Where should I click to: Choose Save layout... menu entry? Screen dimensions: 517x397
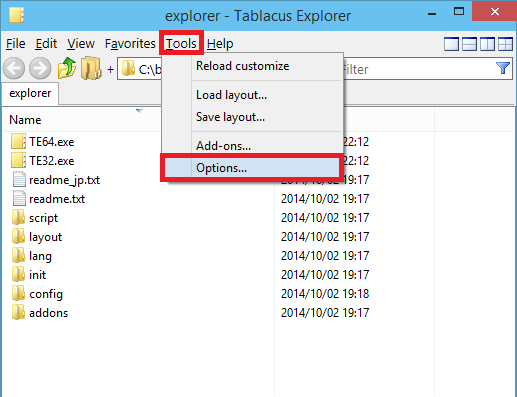pyautogui.click(x=252, y=117)
